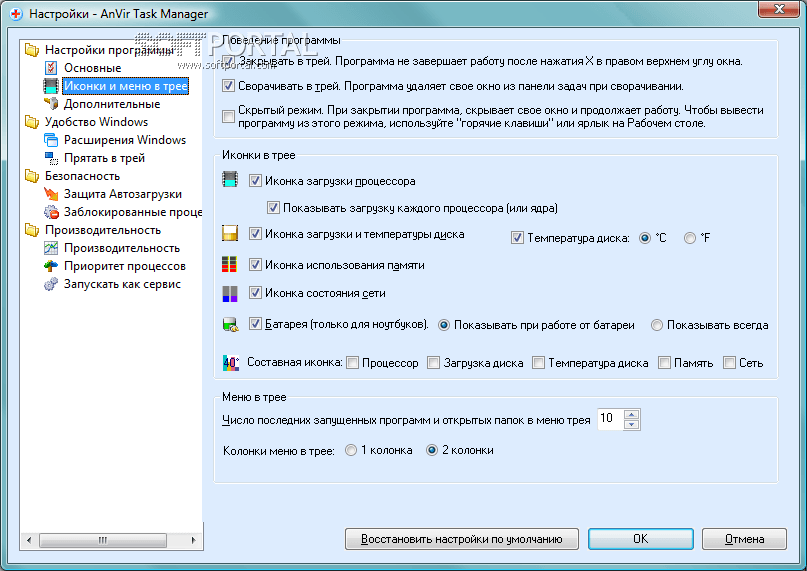This screenshot has width=807, height=571.
Task: Toggle Закрывать в трей checkbox
Action: [x=229, y=61]
